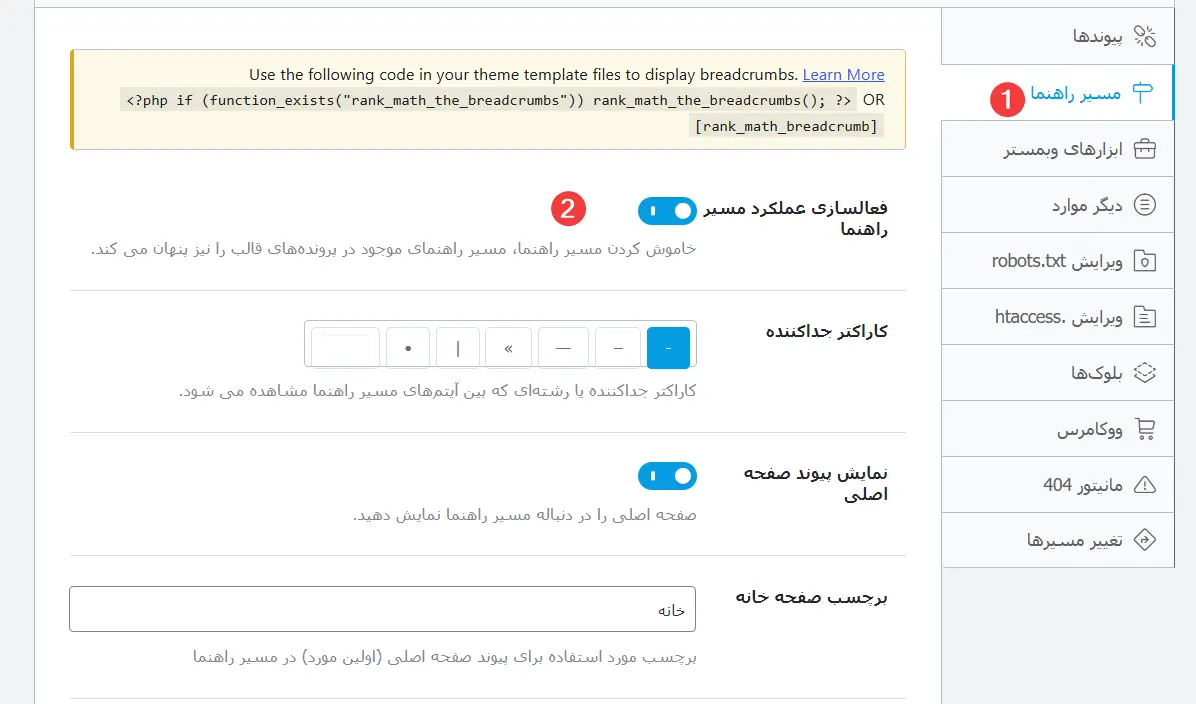Screen dimensions: 1196x704
Task: Click the کاراکتر جداکننده label
Action: pos(827,331)
